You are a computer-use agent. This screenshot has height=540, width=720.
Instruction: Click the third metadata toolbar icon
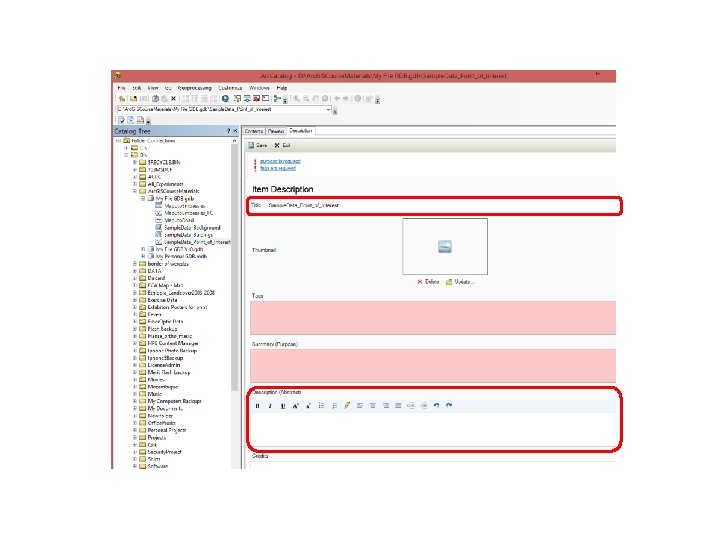(141, 120)
